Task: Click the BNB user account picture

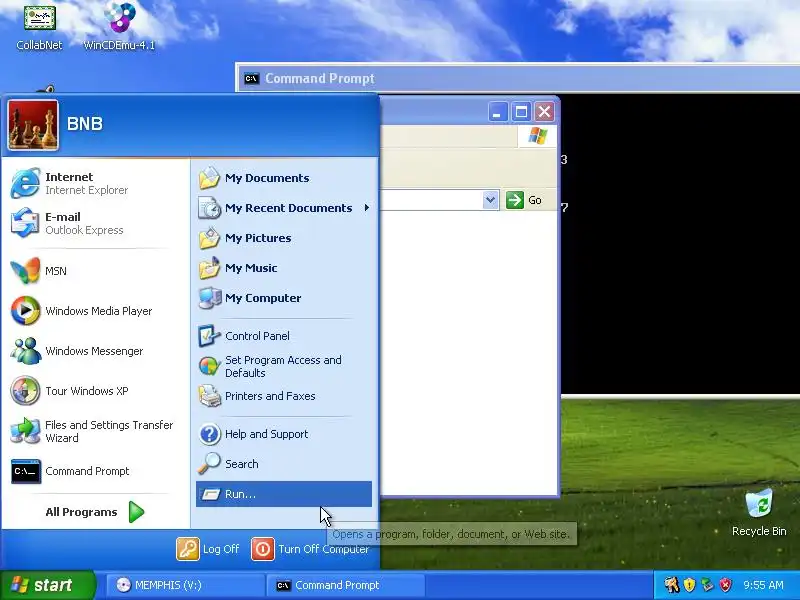Action: 33,125
